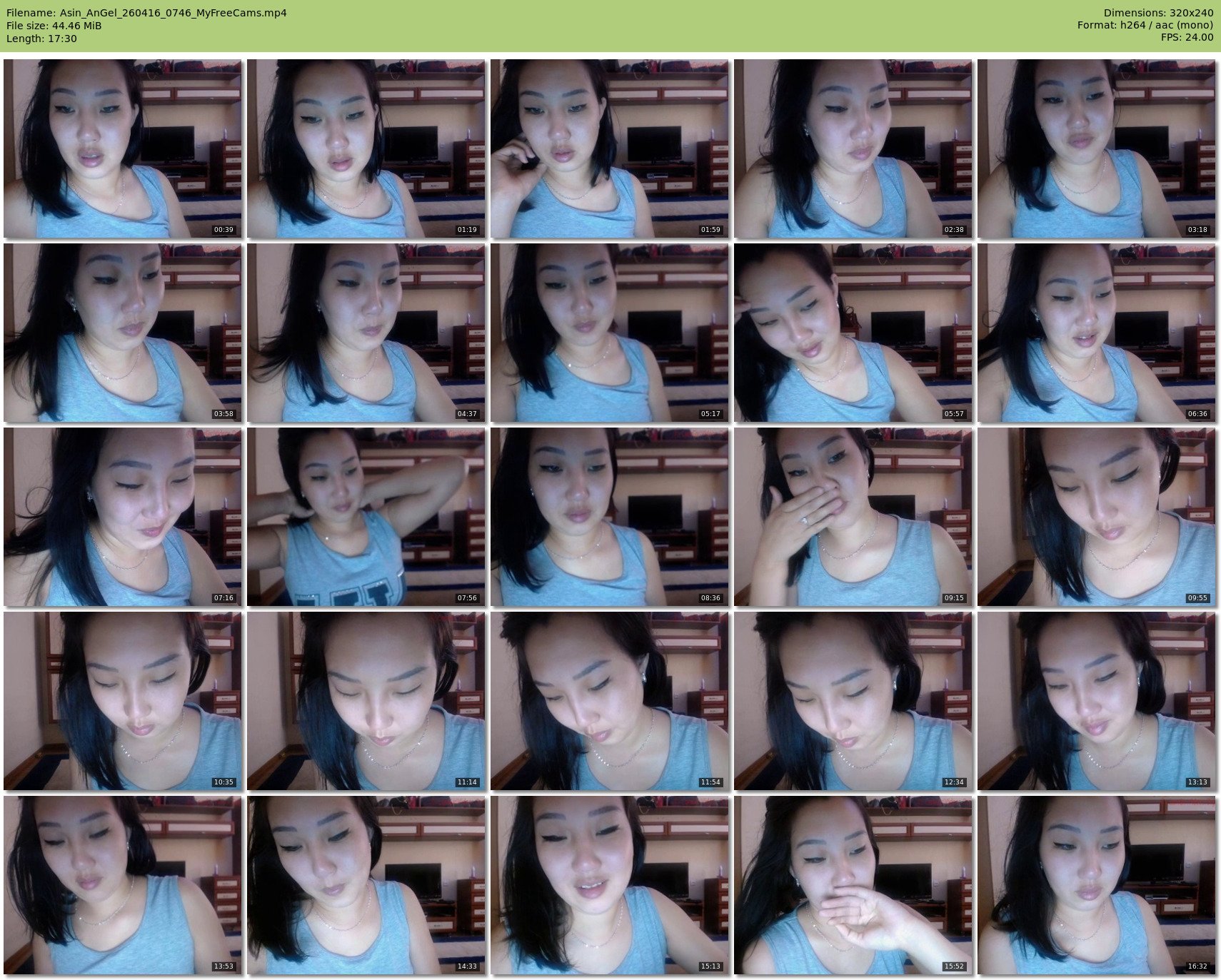Click the frame labeled 03:18
Viewport: 1221px width, 980px height.
click(x=1096, y=148)
